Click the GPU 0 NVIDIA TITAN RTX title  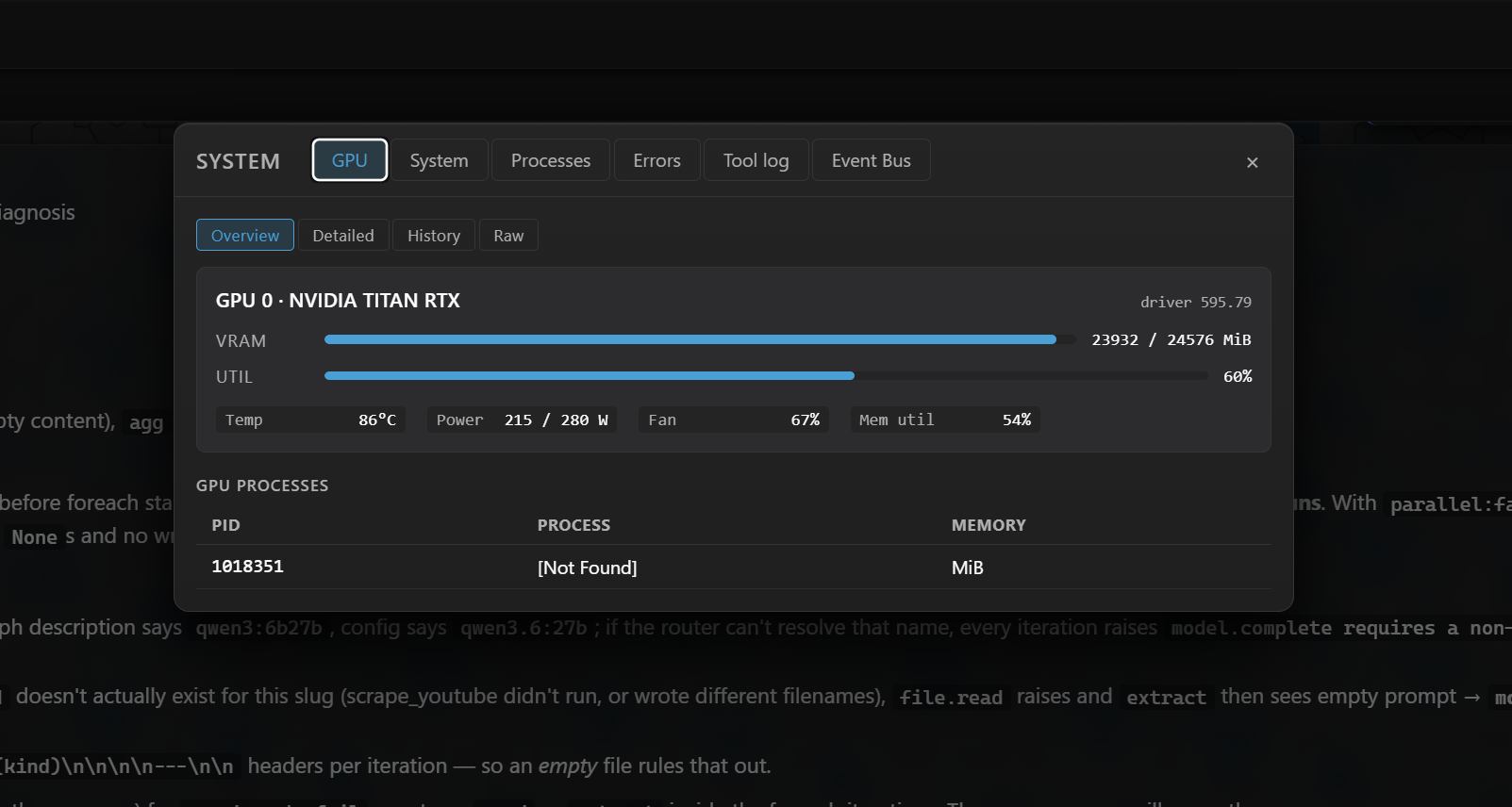[x=338, y=301]
